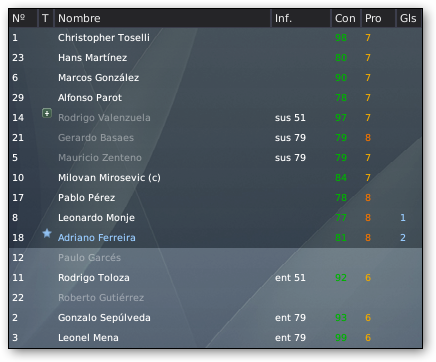
Task: Click the goals value for Leonardo Monje
Action: (x=403, y=218)
